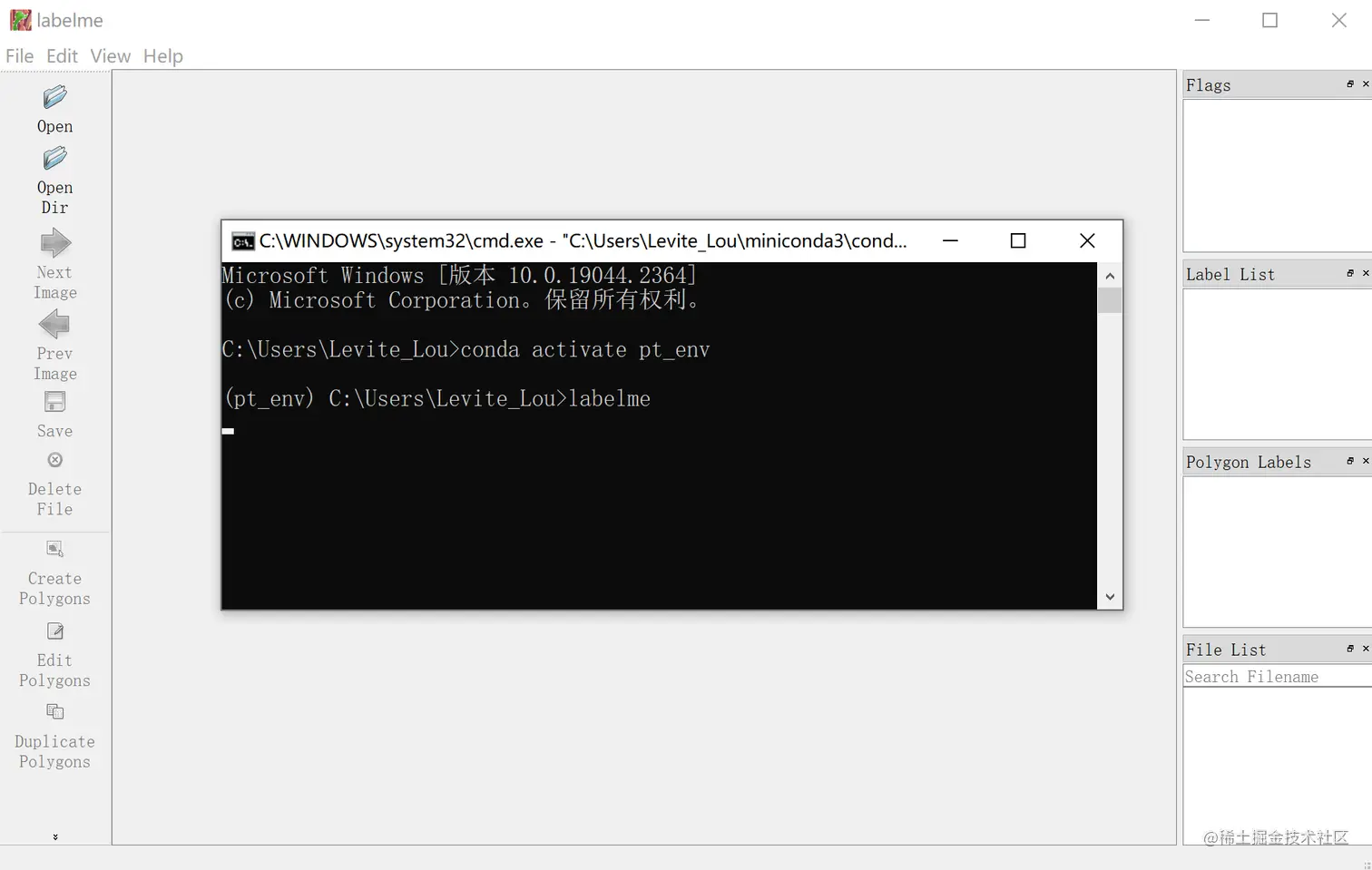The width and height of the screenshot is (1372, 870).
Task: Click the Polygon Labels panel title
Action: point(1249,462)
